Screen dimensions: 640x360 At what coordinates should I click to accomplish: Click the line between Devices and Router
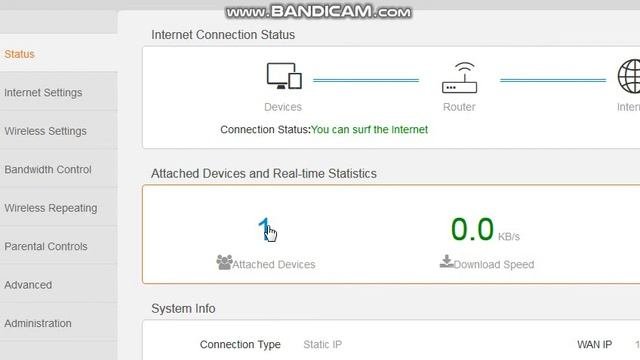tap(366, 80)
